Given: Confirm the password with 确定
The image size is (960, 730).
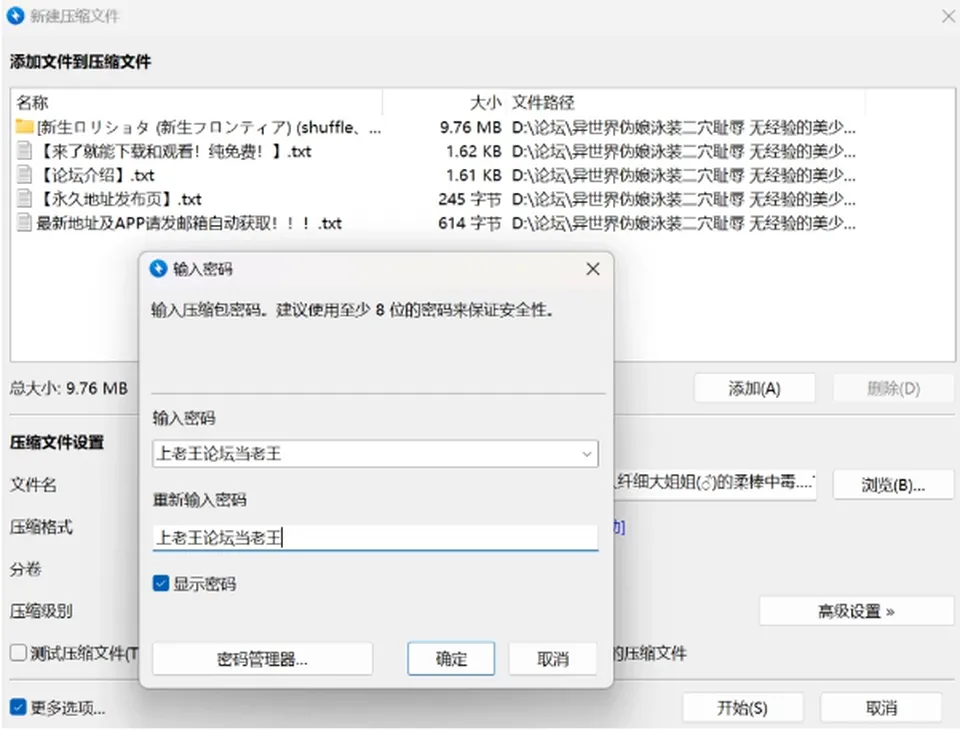Looking at the screenshot, I should pyautogui.click(x=451, y=659).
